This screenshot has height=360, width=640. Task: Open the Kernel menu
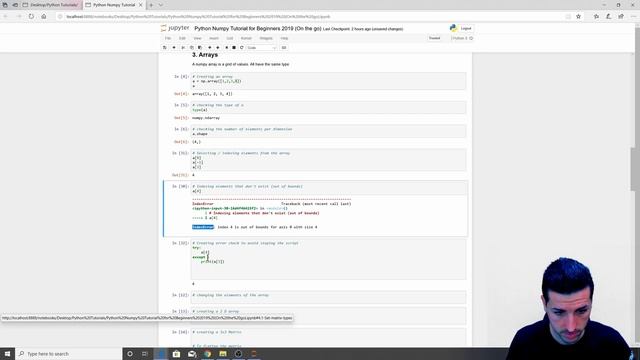(x=246, y=38)
